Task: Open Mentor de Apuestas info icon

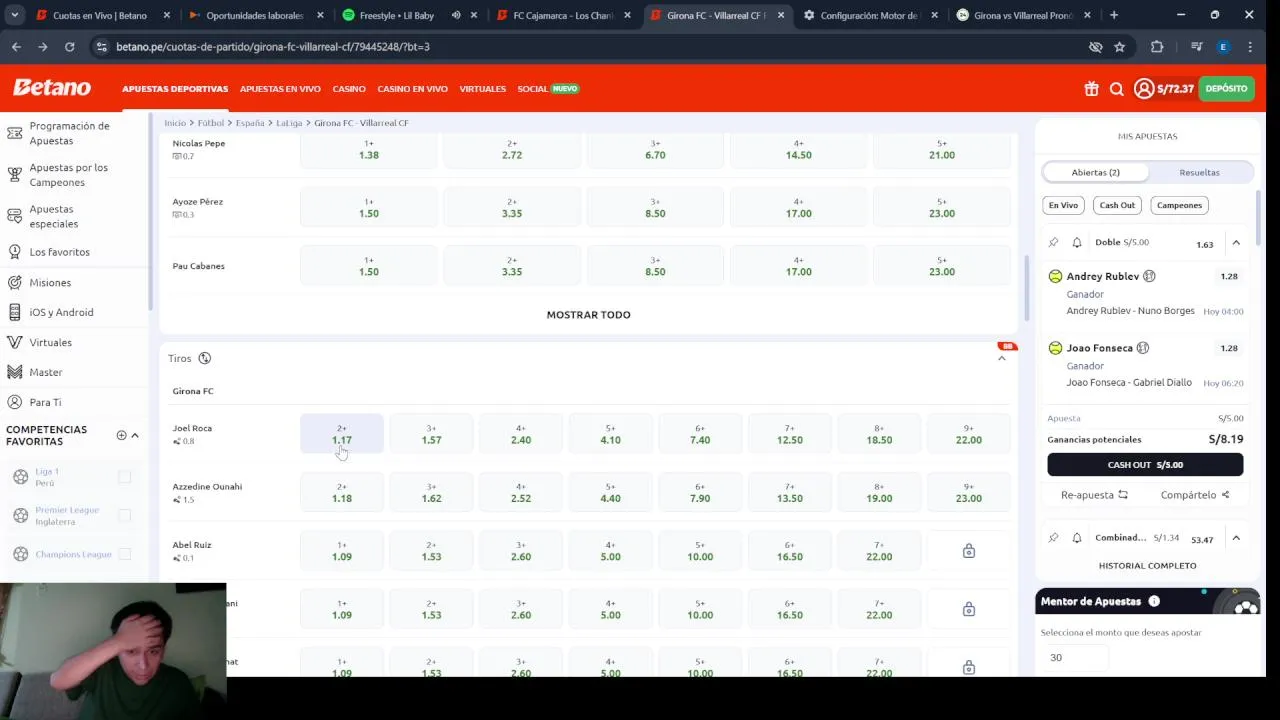Action: click(x=1154, y=601)
